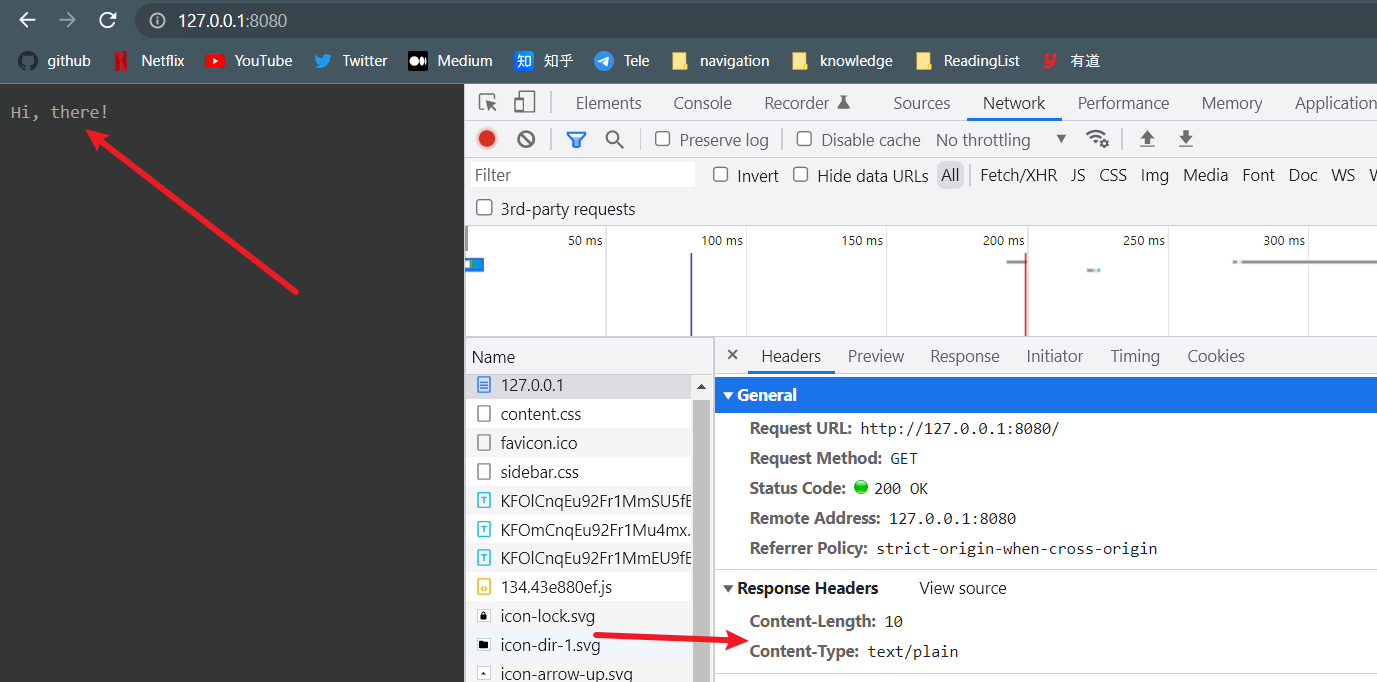The image size is (1377, 682).
Task: Filter requests by CSS
Action: click(1113, 175)
